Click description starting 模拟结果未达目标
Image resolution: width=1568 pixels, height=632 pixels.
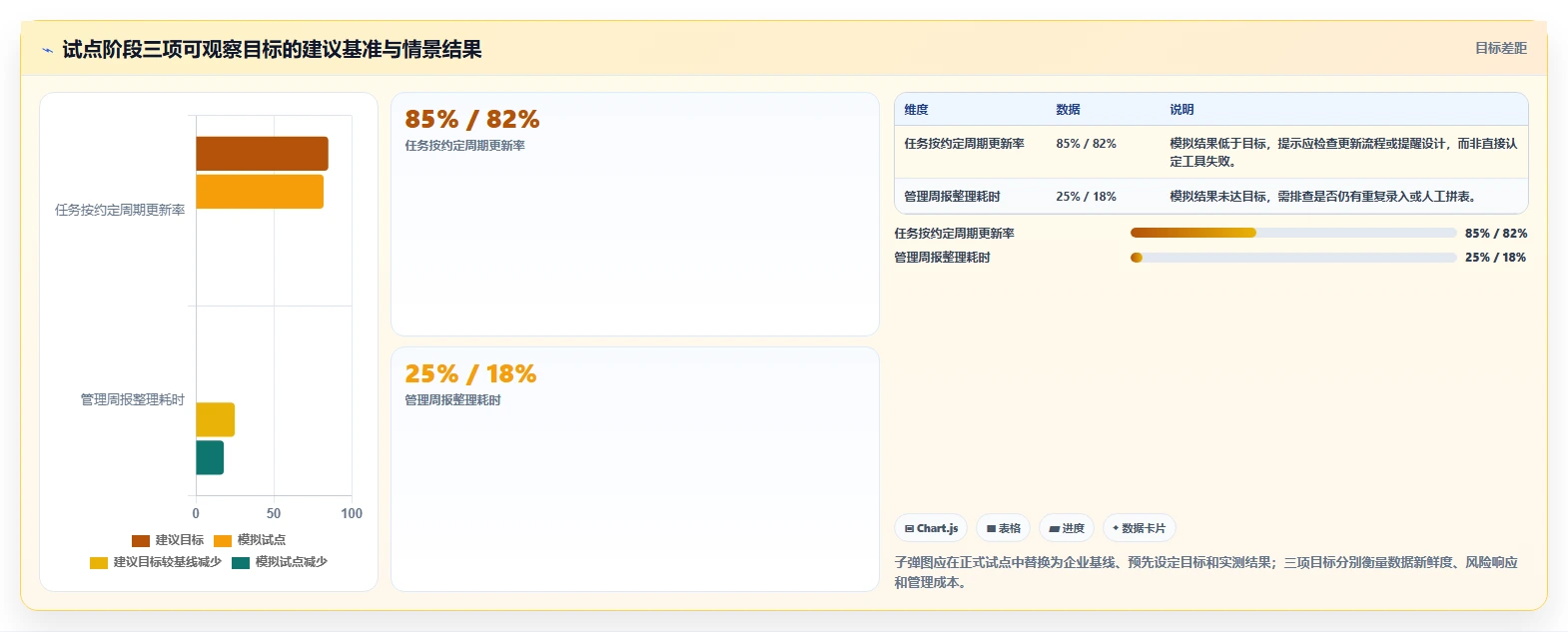[1324, 197]
